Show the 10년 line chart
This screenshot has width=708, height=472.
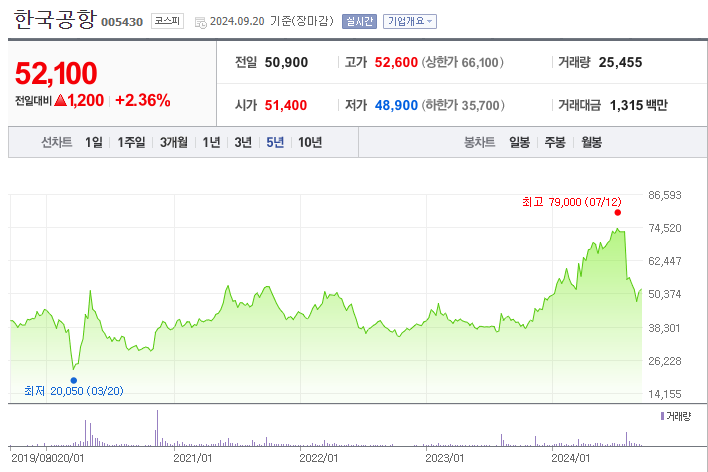310,142
